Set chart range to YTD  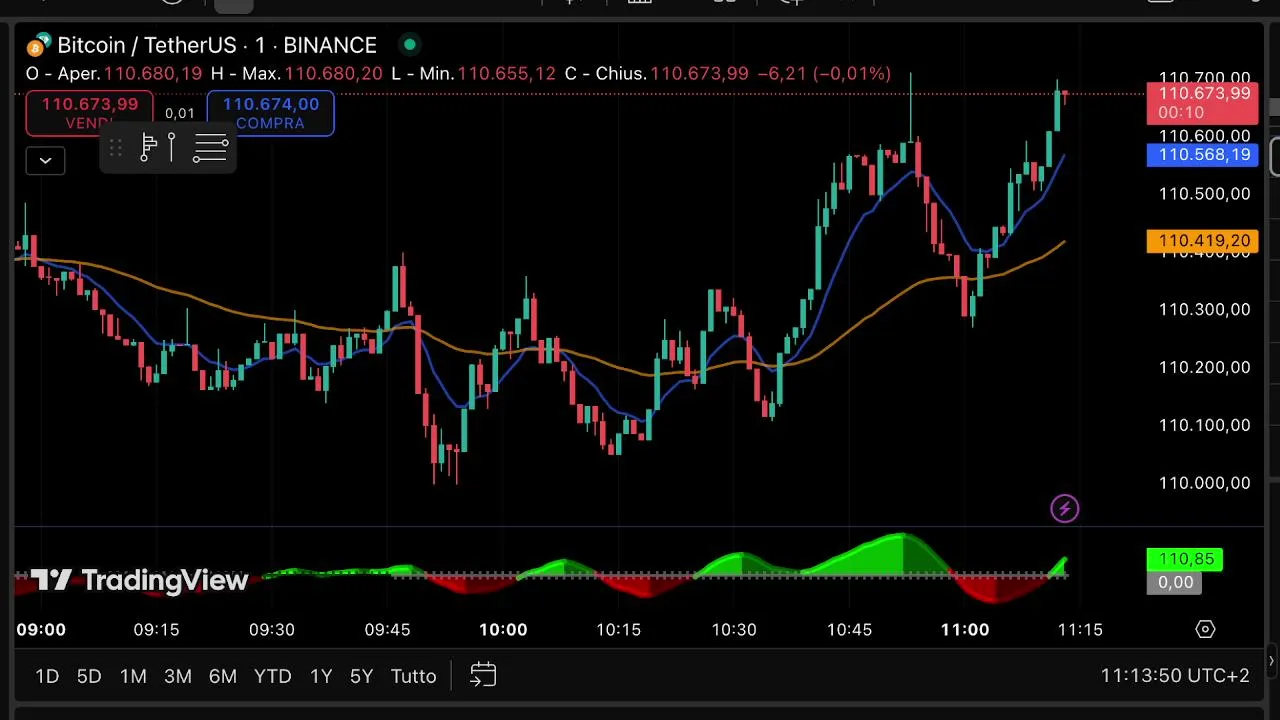(x=272, y=676)
